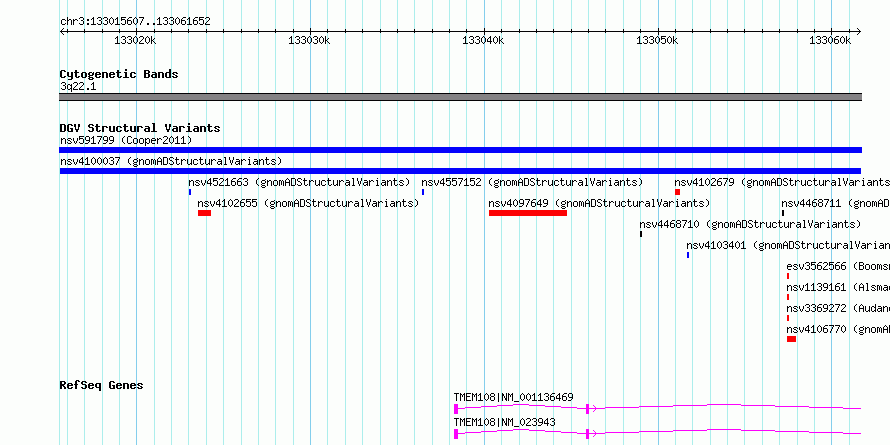Select the small blue nsv4103401 marker
This screenshot has width=890, height=445.
tap(688, 255)
